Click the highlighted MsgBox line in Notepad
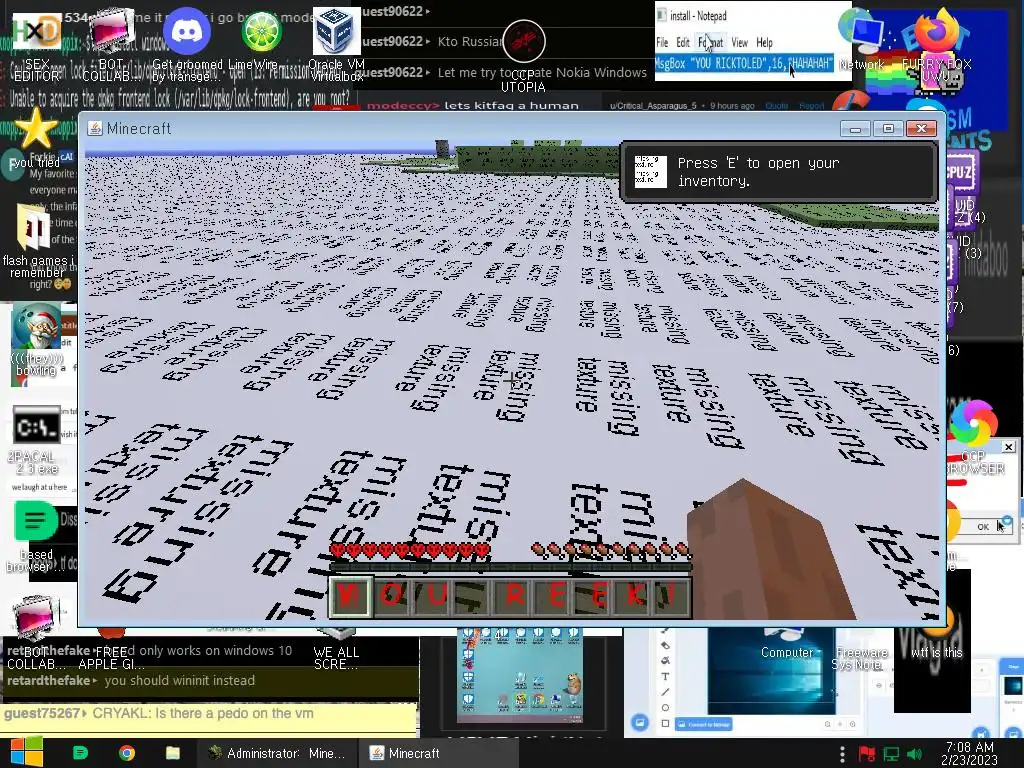Viewport: 1024px width, 768px height. click(744, 63)
